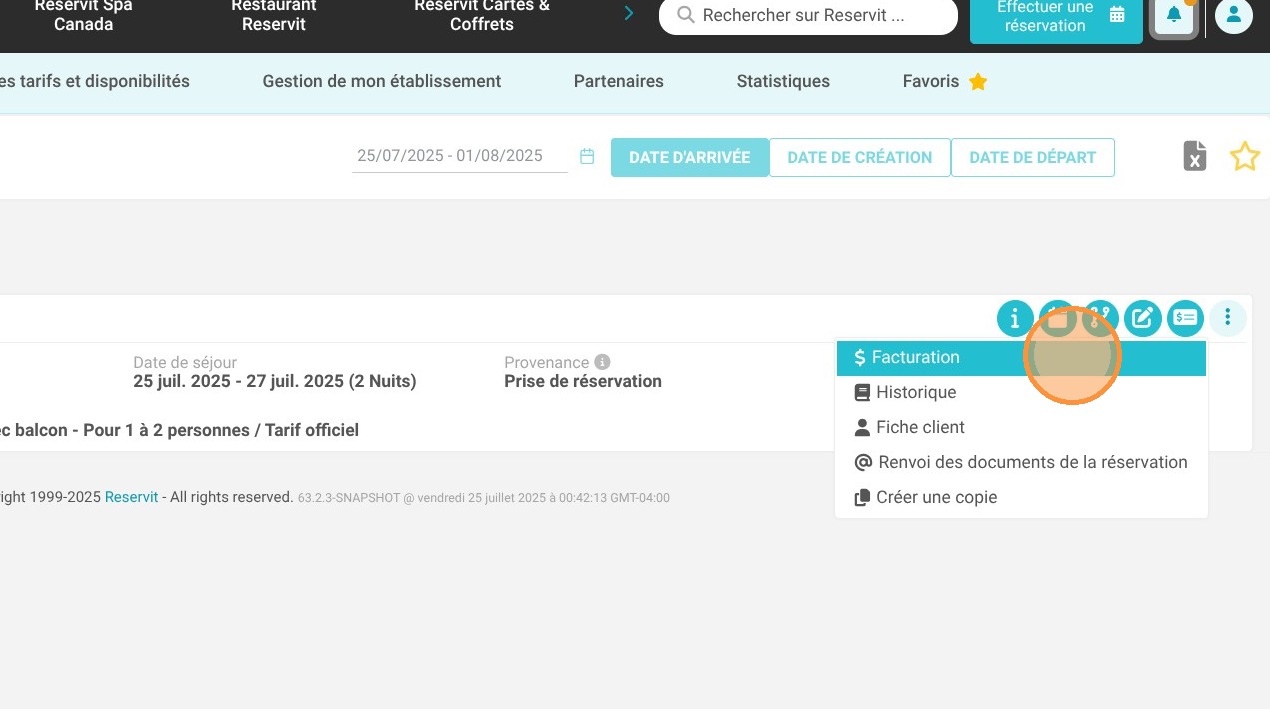This screenshot has height=709, width=1270.
Task: Go to the Statistiques menu
Action: (783, 81)
